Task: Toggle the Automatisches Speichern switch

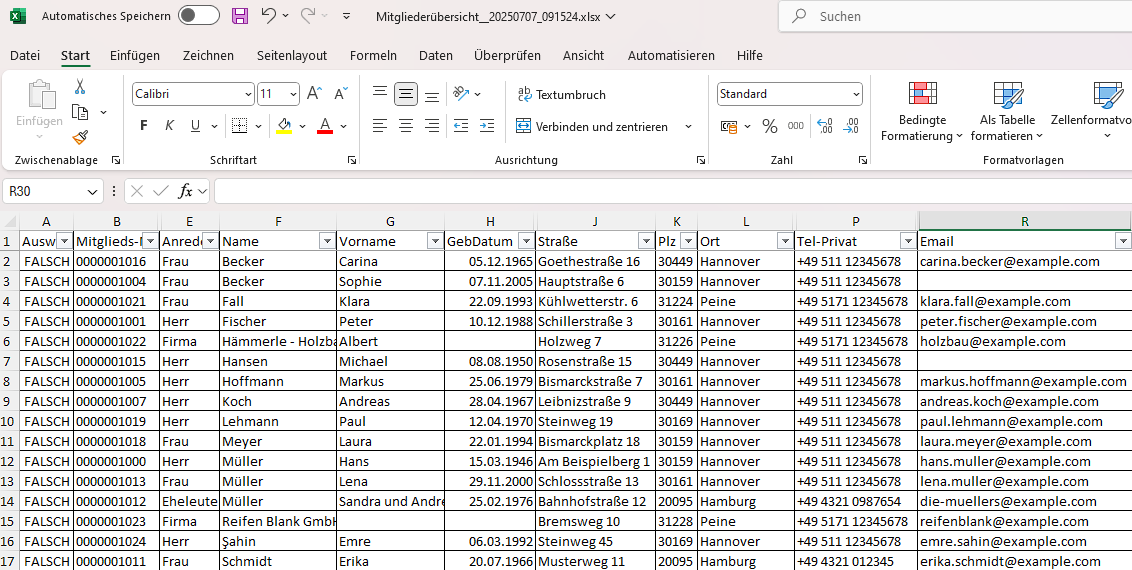Action: point(198,16)
